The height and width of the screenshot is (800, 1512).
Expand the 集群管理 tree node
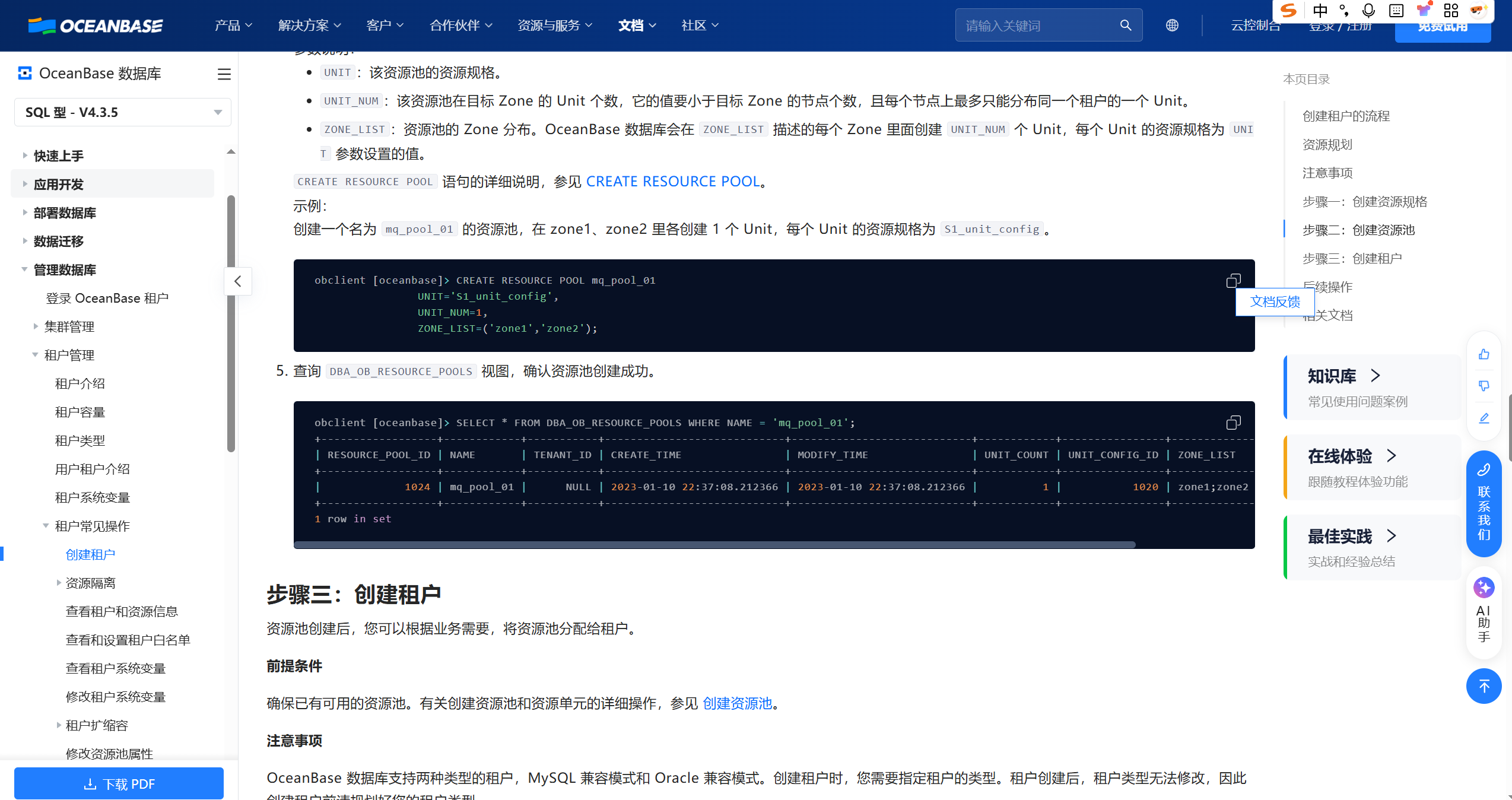(35, 326)
